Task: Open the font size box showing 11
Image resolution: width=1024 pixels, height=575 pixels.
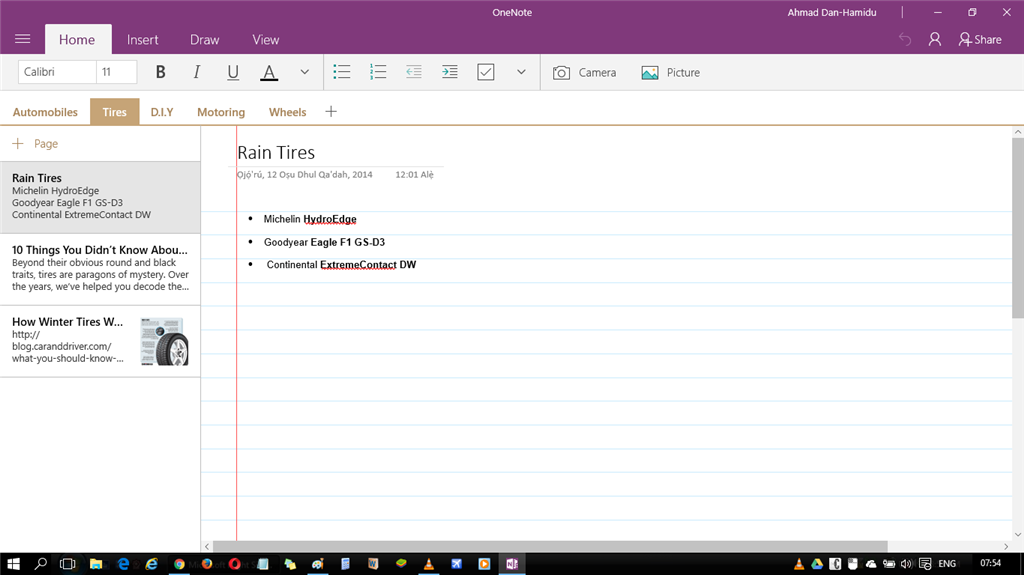Action: click(117, 72)
